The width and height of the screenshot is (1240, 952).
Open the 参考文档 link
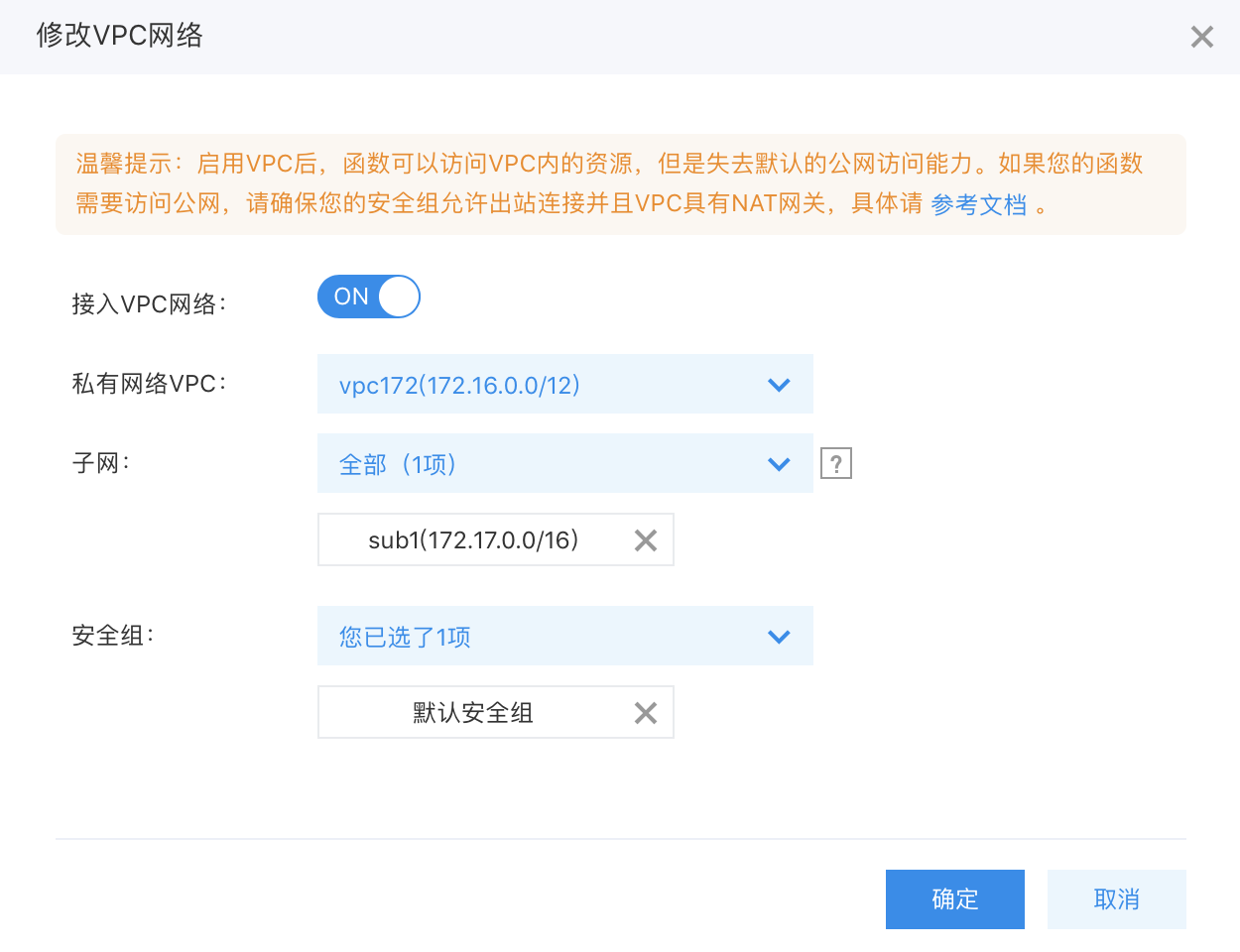978,204
